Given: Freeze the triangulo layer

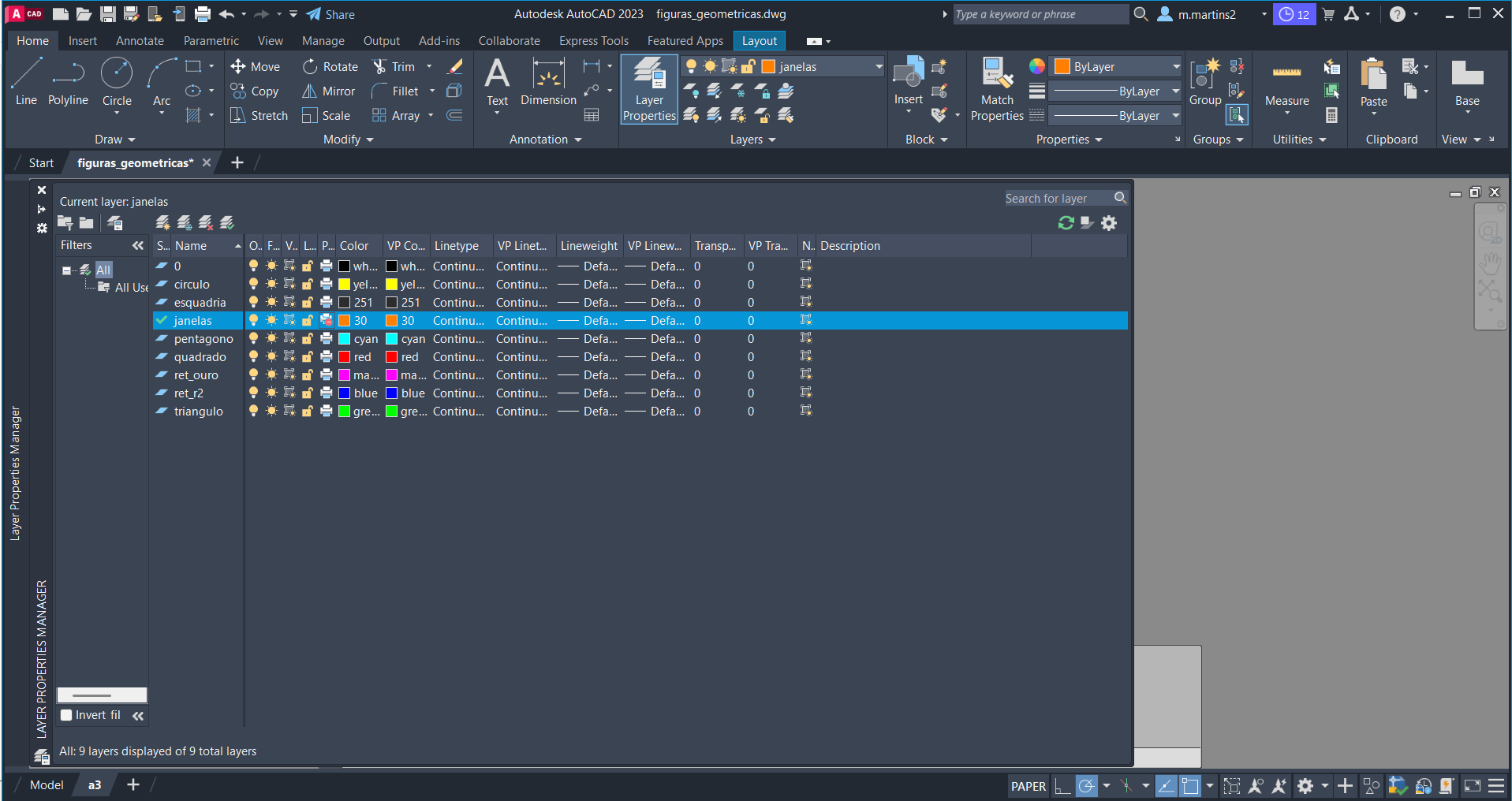Looking at the screenshot, I should (x=271, y=411).
